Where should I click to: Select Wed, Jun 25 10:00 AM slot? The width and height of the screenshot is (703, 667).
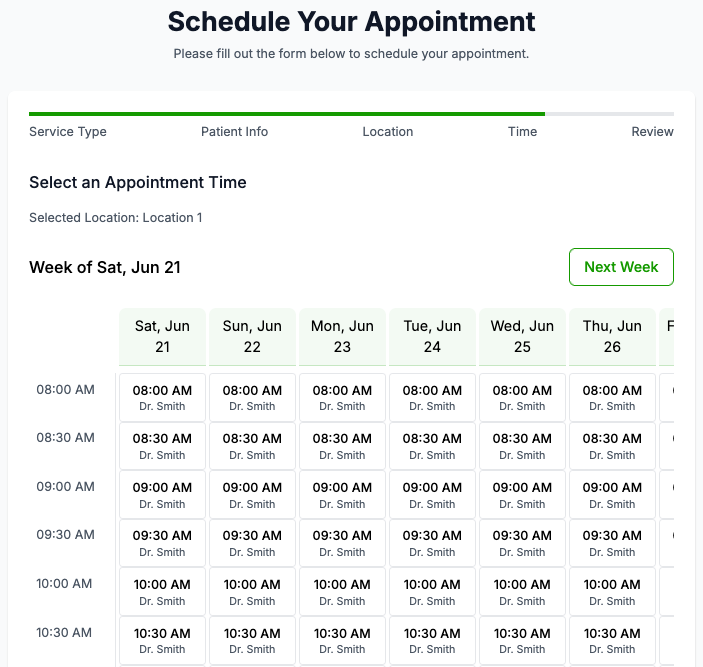522,592
